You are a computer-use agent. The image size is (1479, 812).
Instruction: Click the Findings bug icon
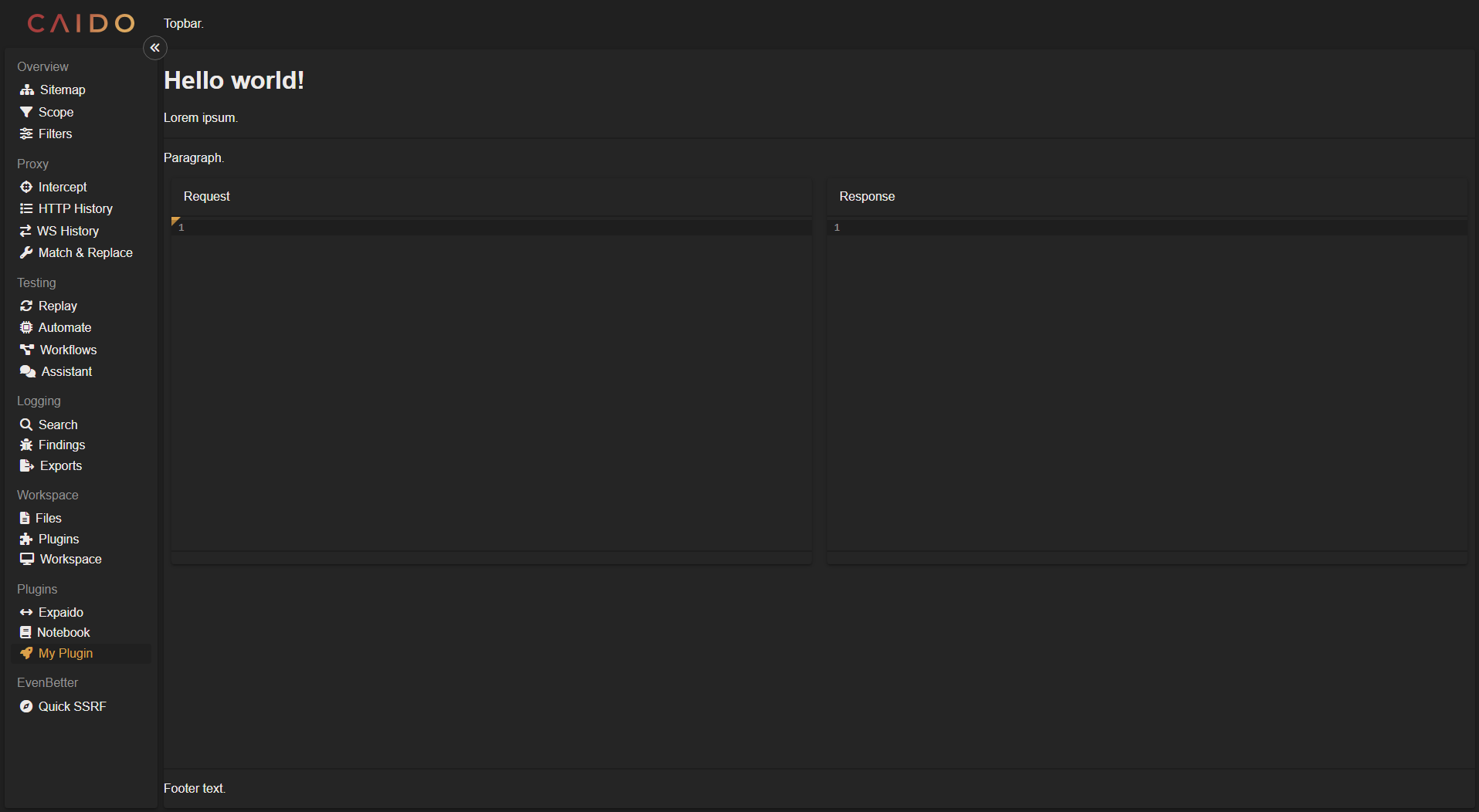26,445
